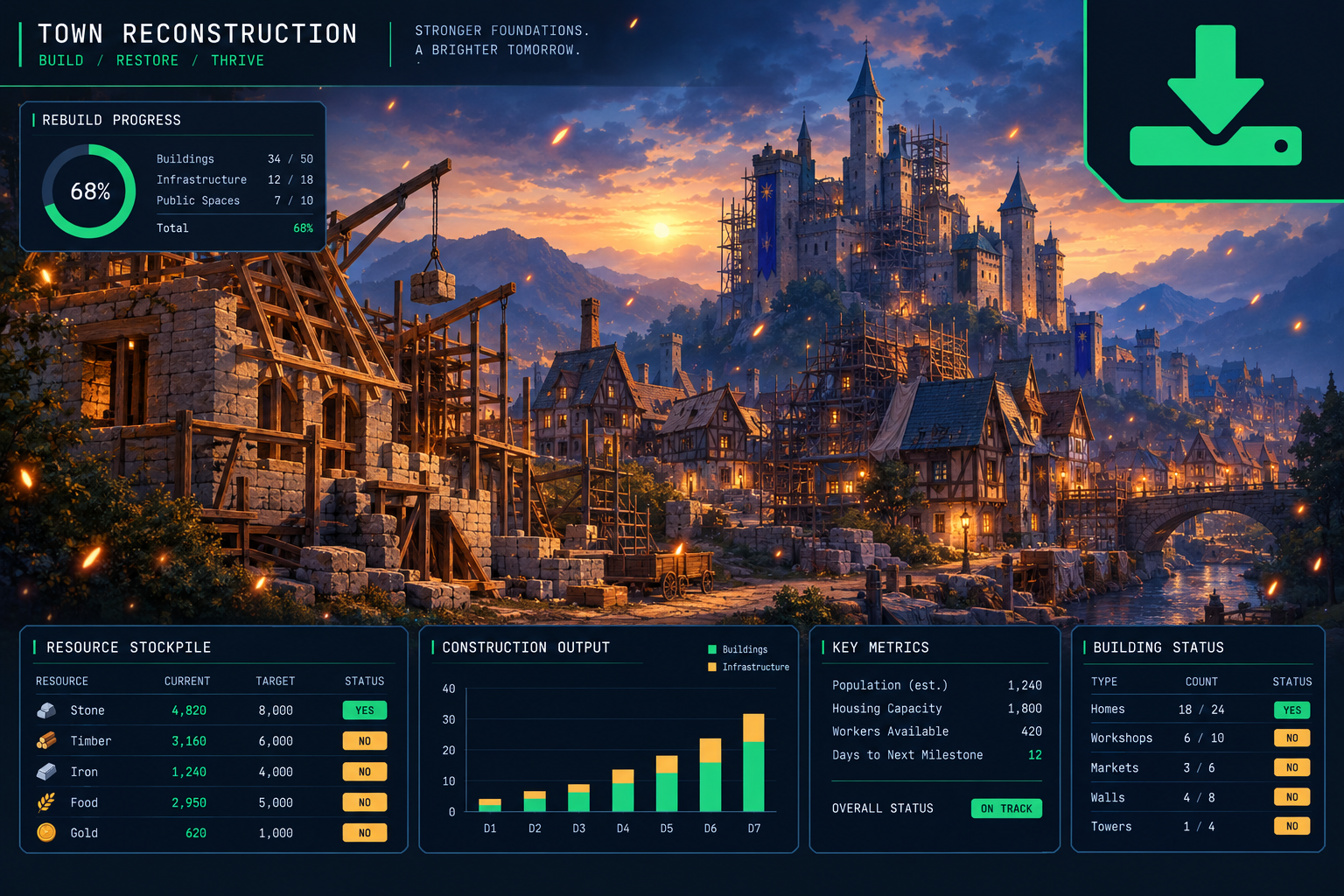Click the Total 68% value

303,228
